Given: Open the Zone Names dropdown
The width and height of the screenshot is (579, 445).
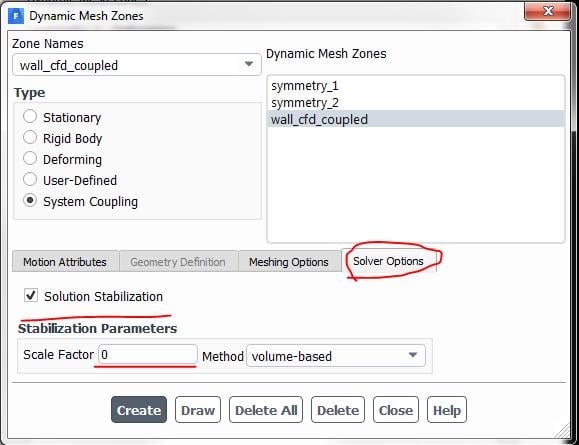Looking at the screenshot, I should click(x=137, y=65).
